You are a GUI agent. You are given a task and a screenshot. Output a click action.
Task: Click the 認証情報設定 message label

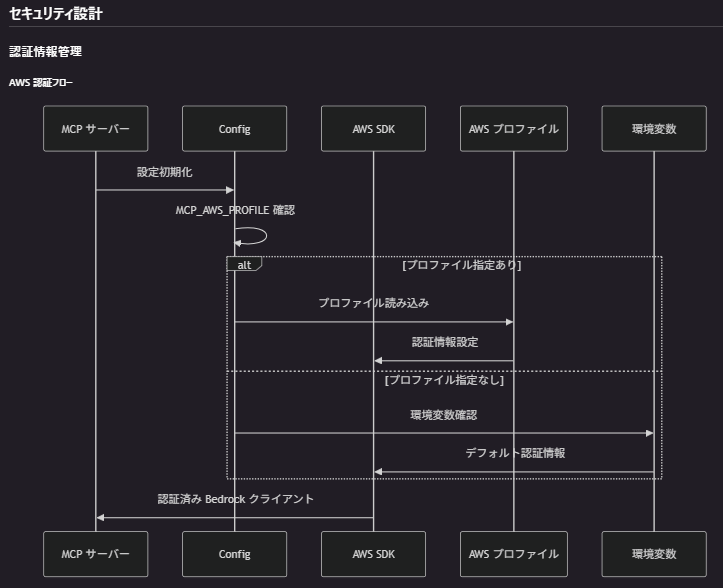(445, 342)
